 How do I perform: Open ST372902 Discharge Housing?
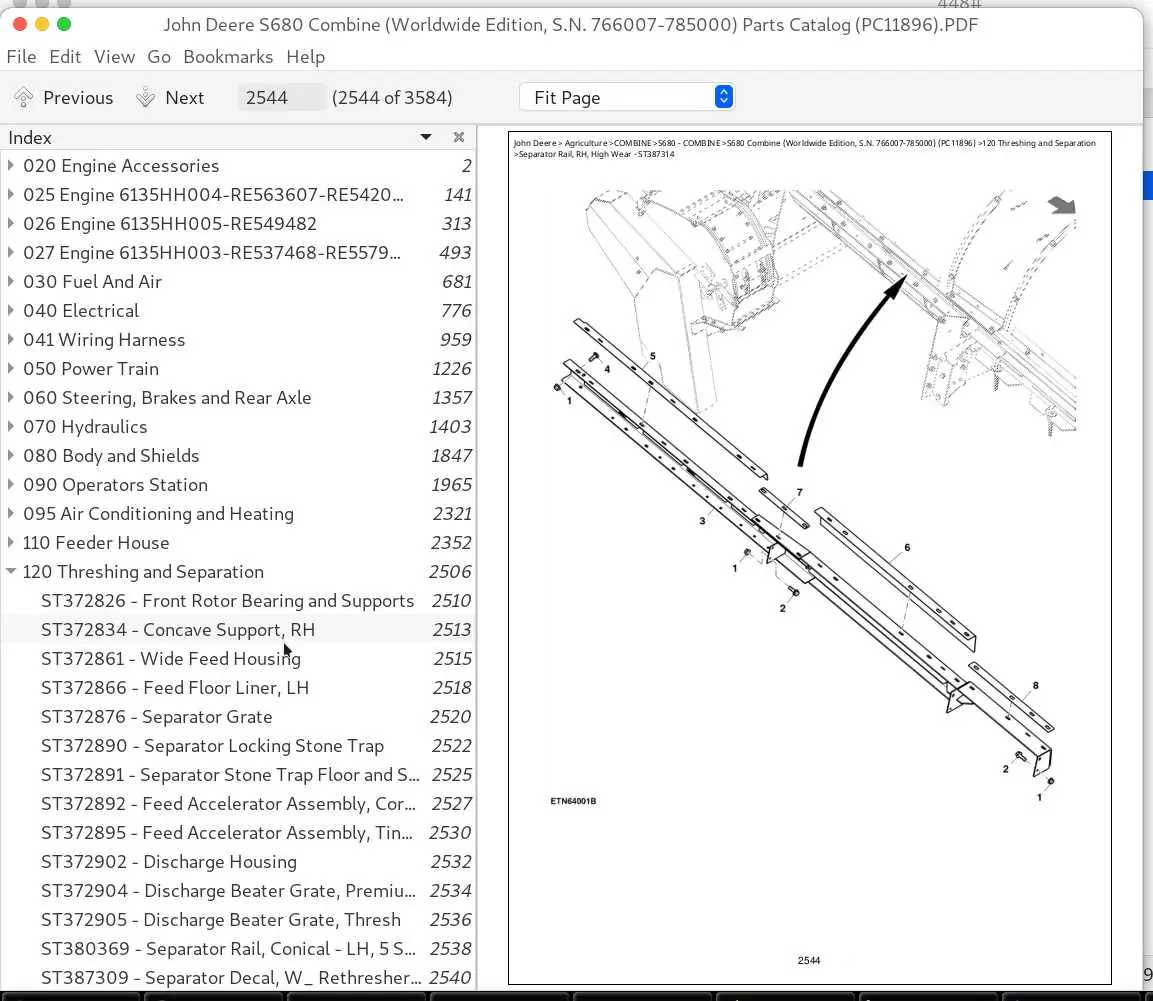[238, 862]
